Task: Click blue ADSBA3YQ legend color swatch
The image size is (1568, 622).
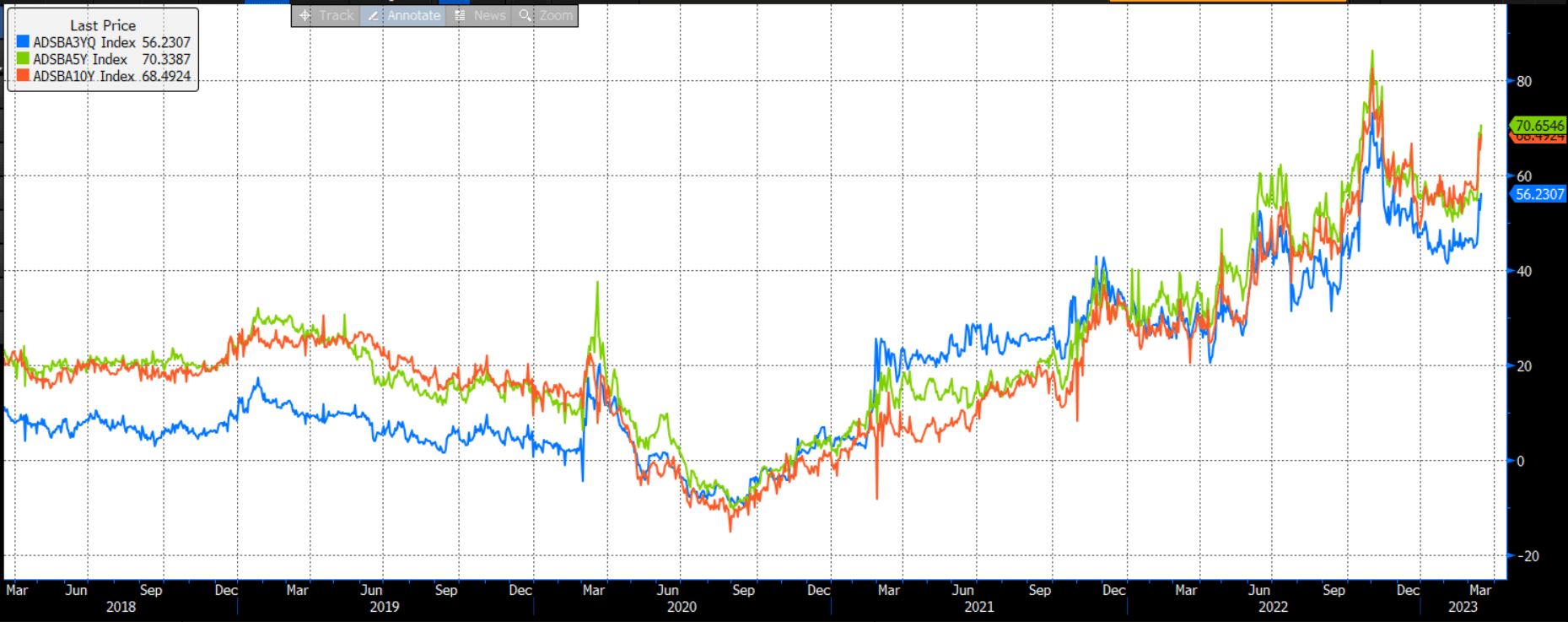Action: 23,42
